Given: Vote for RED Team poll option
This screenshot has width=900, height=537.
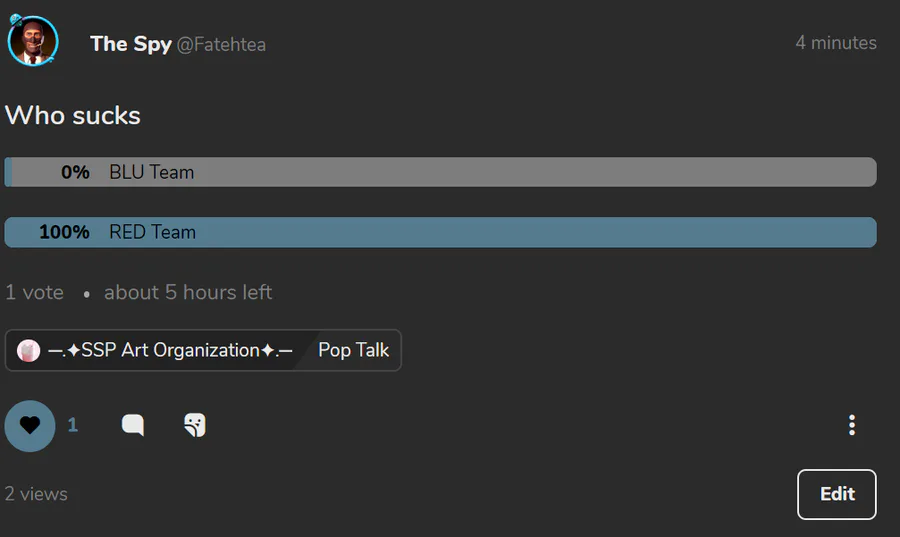Looking at the screenshot, I should (x=440, y=232).
